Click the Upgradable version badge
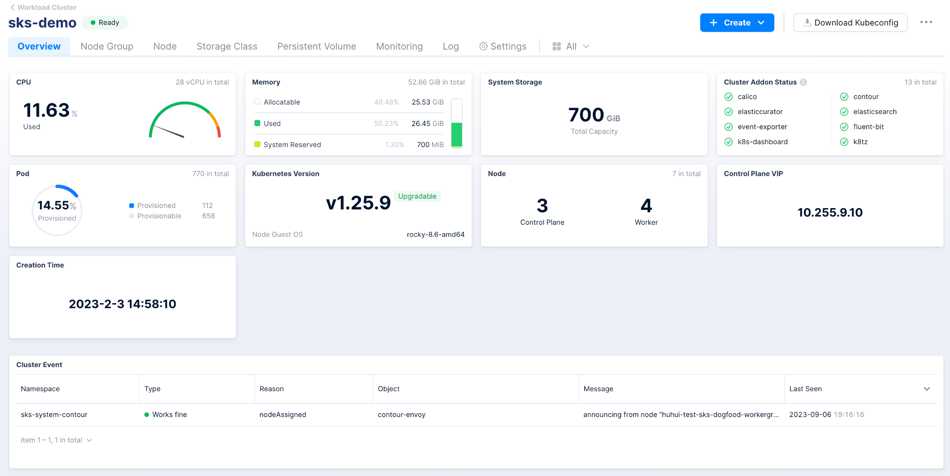 coord(417,196)
